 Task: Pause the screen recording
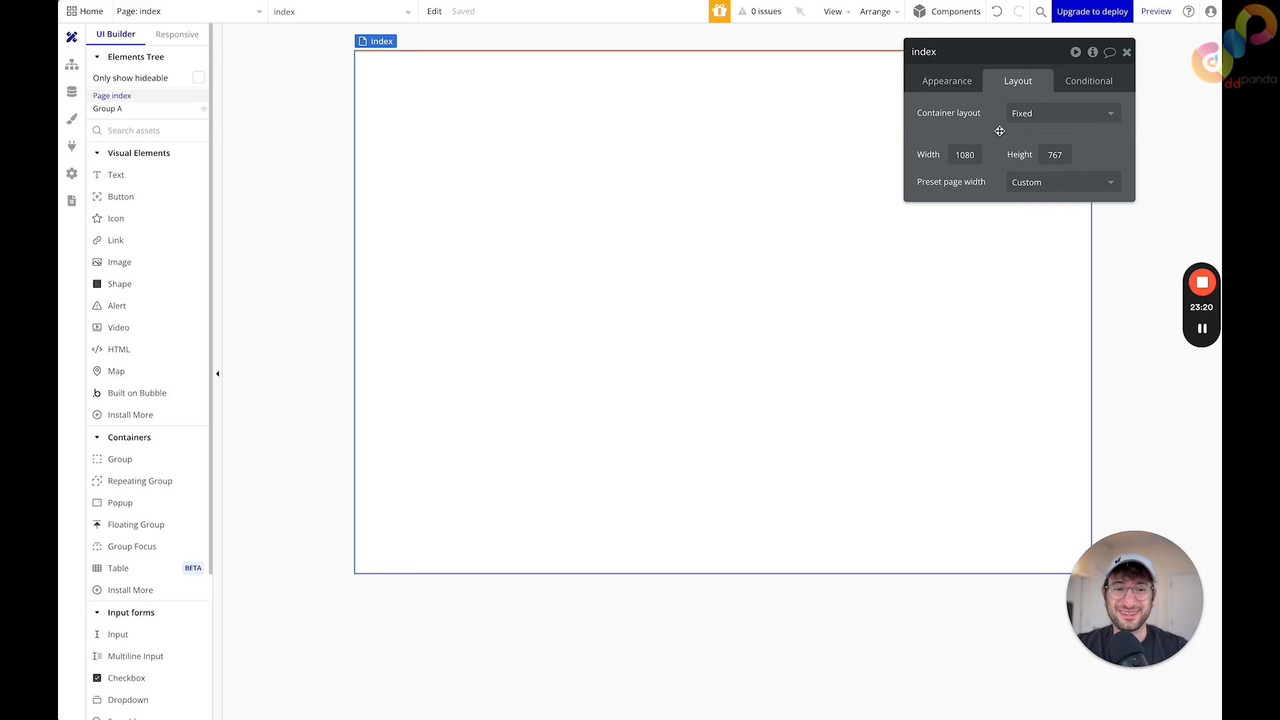[x=1202, y=328]
